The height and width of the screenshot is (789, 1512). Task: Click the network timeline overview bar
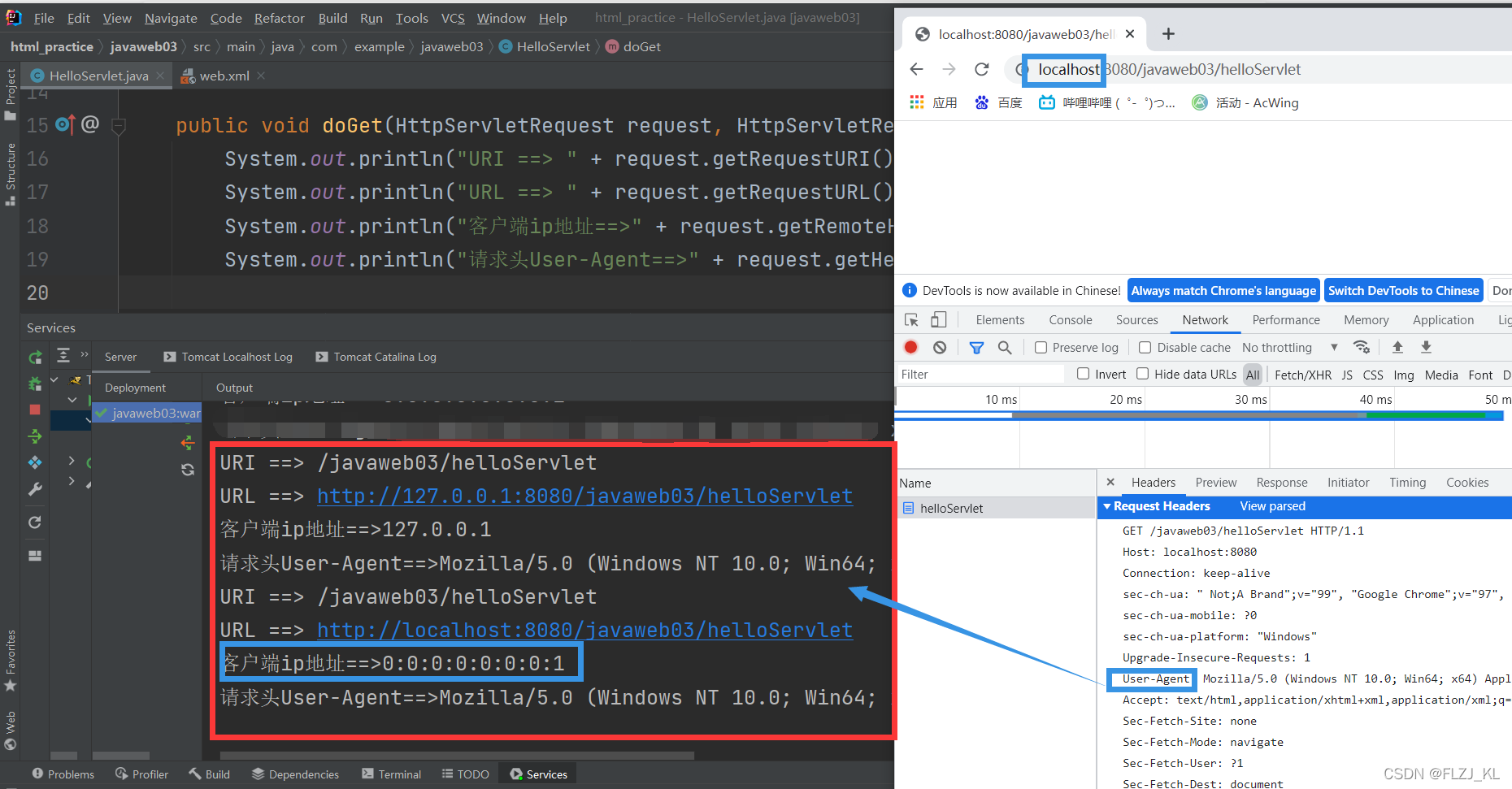(1199, 415)
